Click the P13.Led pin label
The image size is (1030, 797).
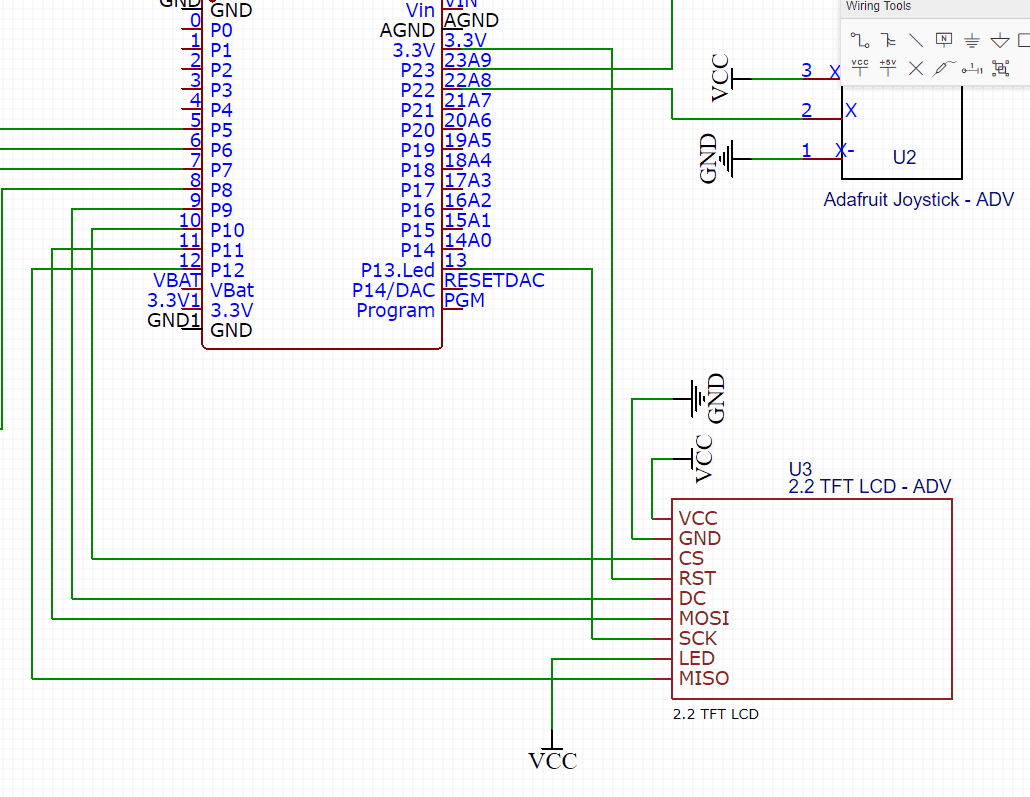(396, 270)
